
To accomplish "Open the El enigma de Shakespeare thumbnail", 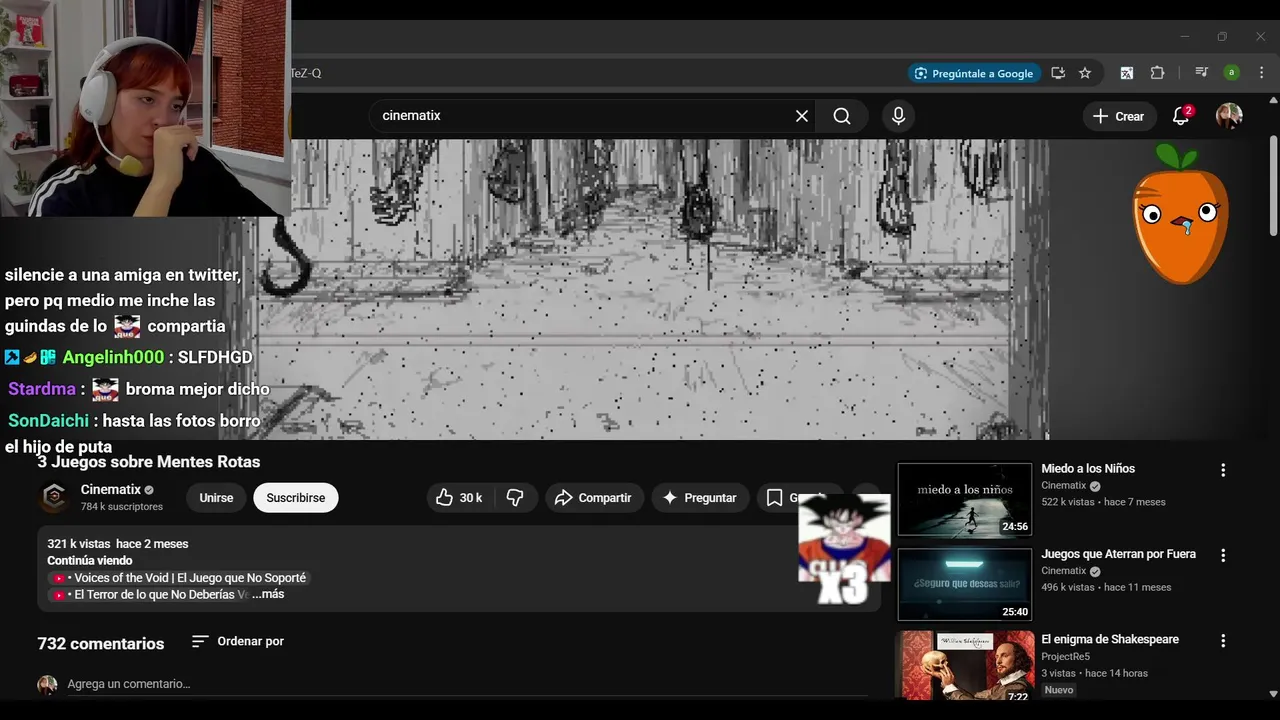I will click(964, 666).
